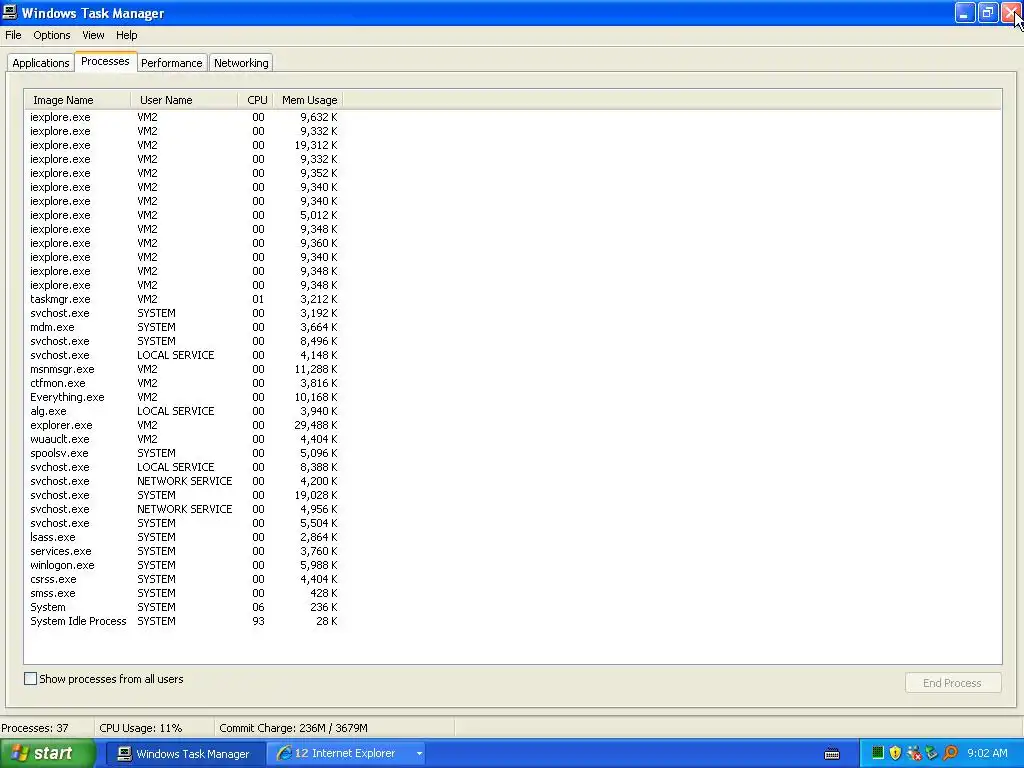Select svchost.exe using 5,504 K memory
Viewport: 1024px width, 768px height.
184,523
